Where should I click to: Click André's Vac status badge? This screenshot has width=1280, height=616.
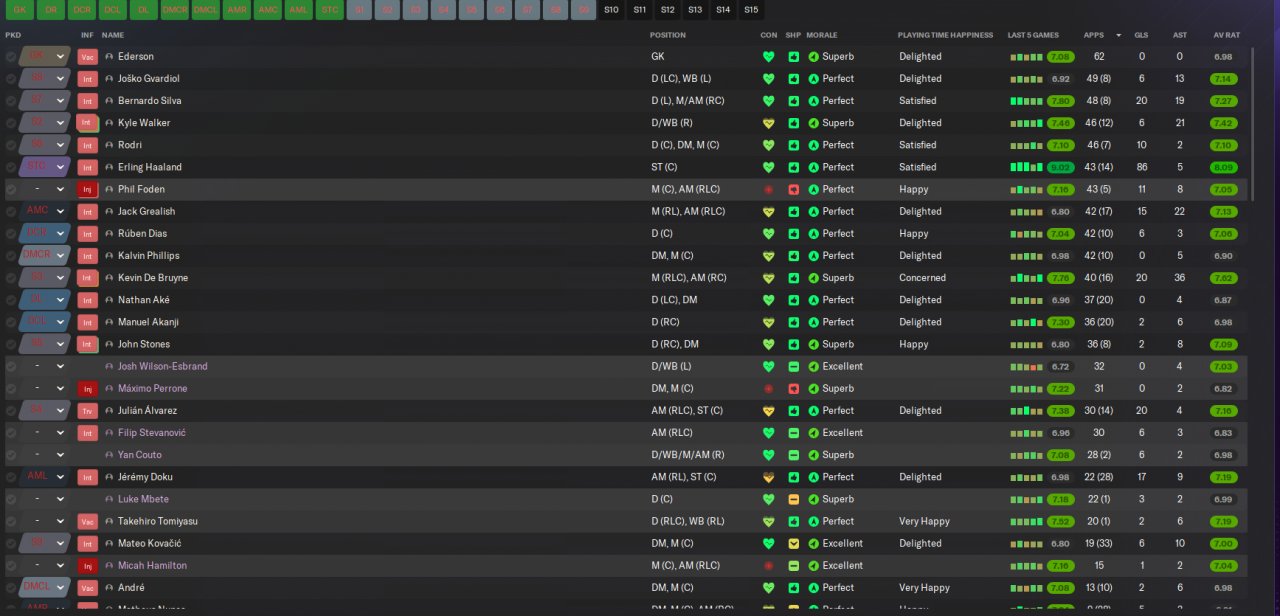pos(88,587)
